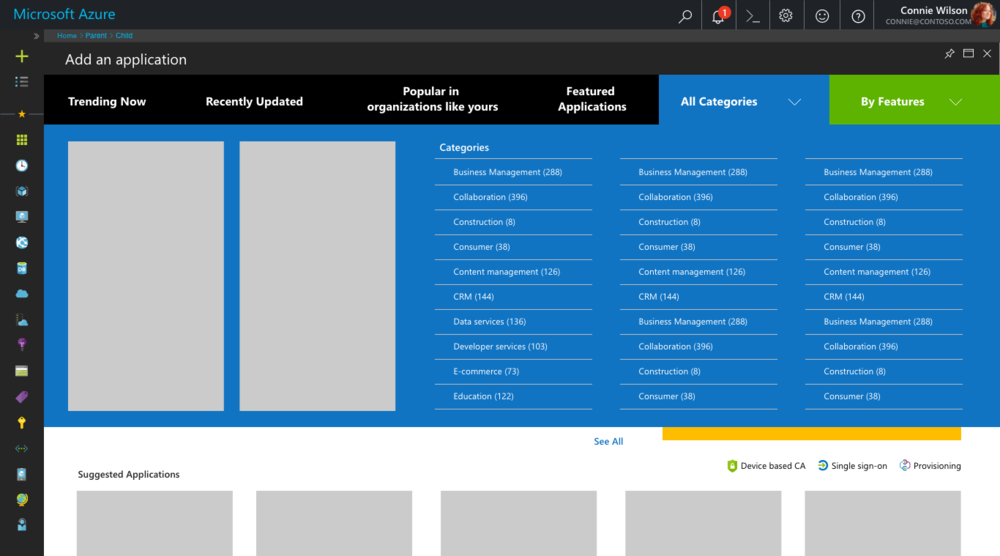Open the all services list icon

tap(22, 82)
